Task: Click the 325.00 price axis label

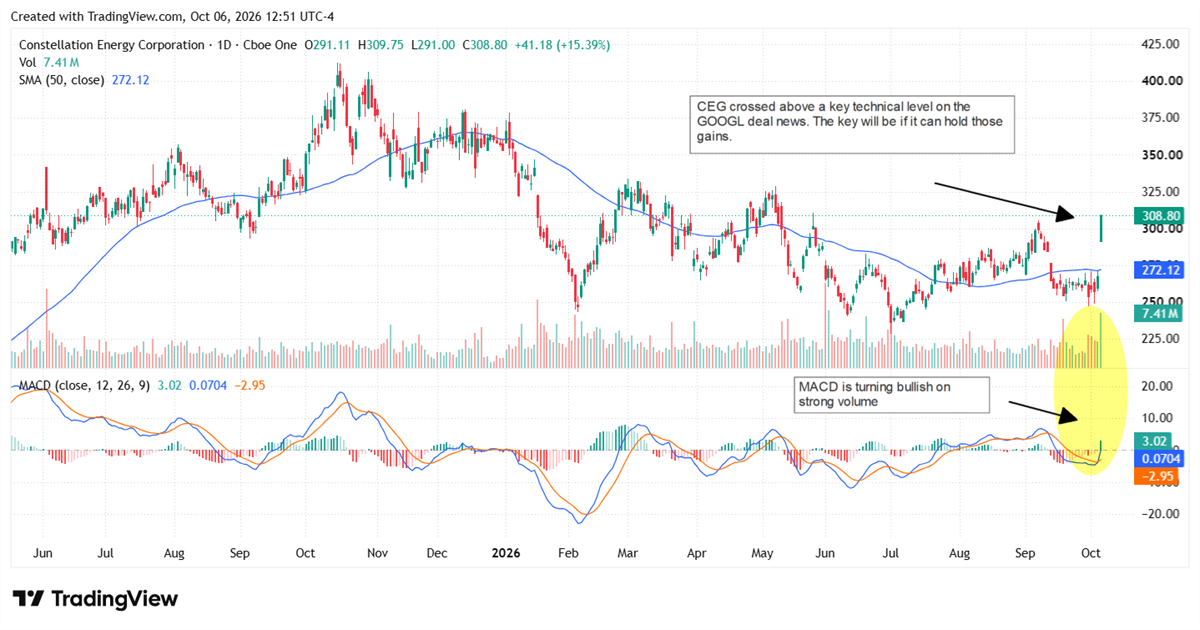Action: pos(1163,191)
